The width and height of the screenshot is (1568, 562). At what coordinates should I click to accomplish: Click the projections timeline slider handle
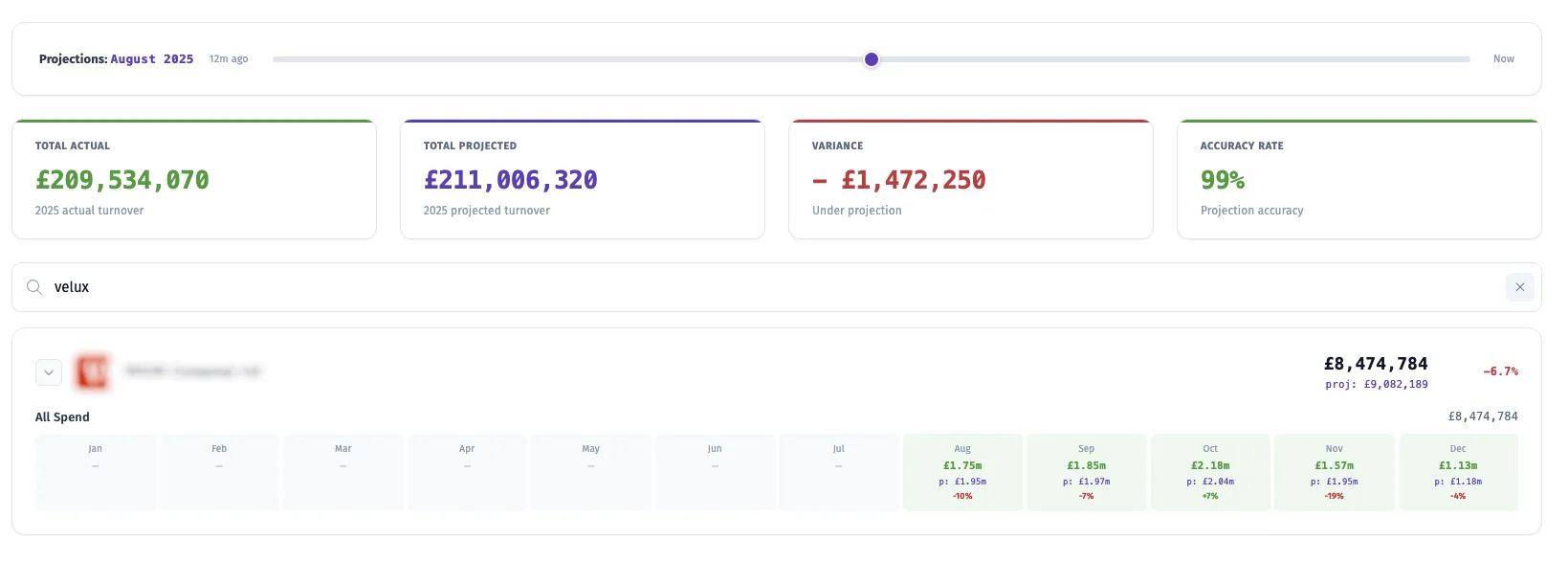click(872, 59)
